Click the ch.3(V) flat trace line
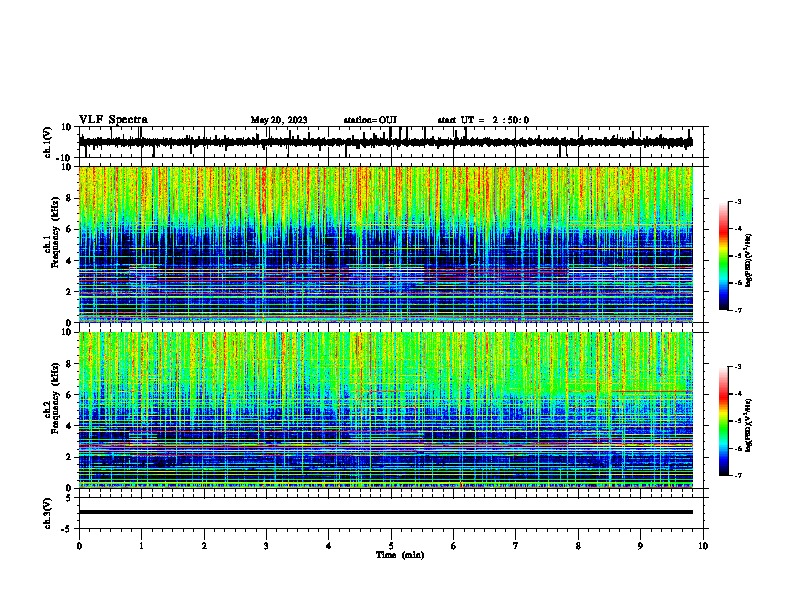 click(386, 512)
